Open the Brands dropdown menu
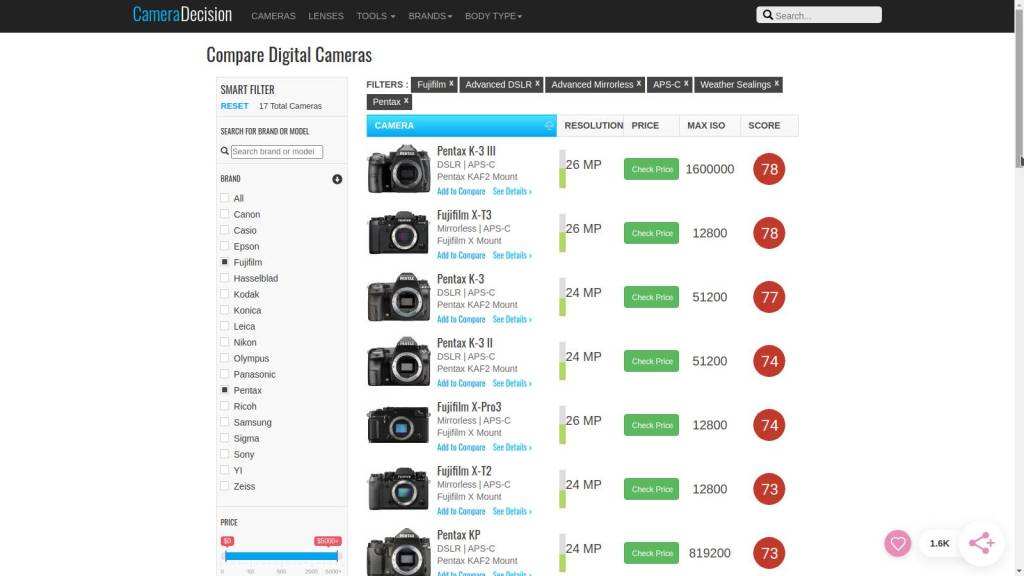This screenshot has height=576, width=1024. coord(430,16)
